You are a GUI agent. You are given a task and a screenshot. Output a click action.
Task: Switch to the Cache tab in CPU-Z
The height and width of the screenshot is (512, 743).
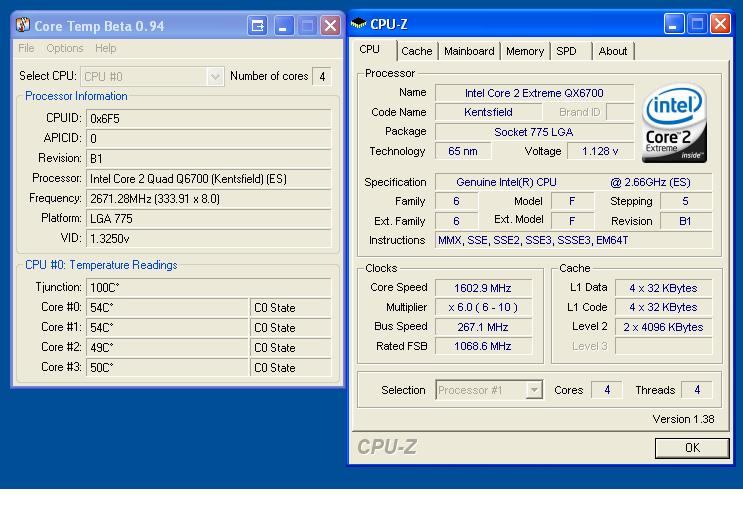click(x=417, y=51)
